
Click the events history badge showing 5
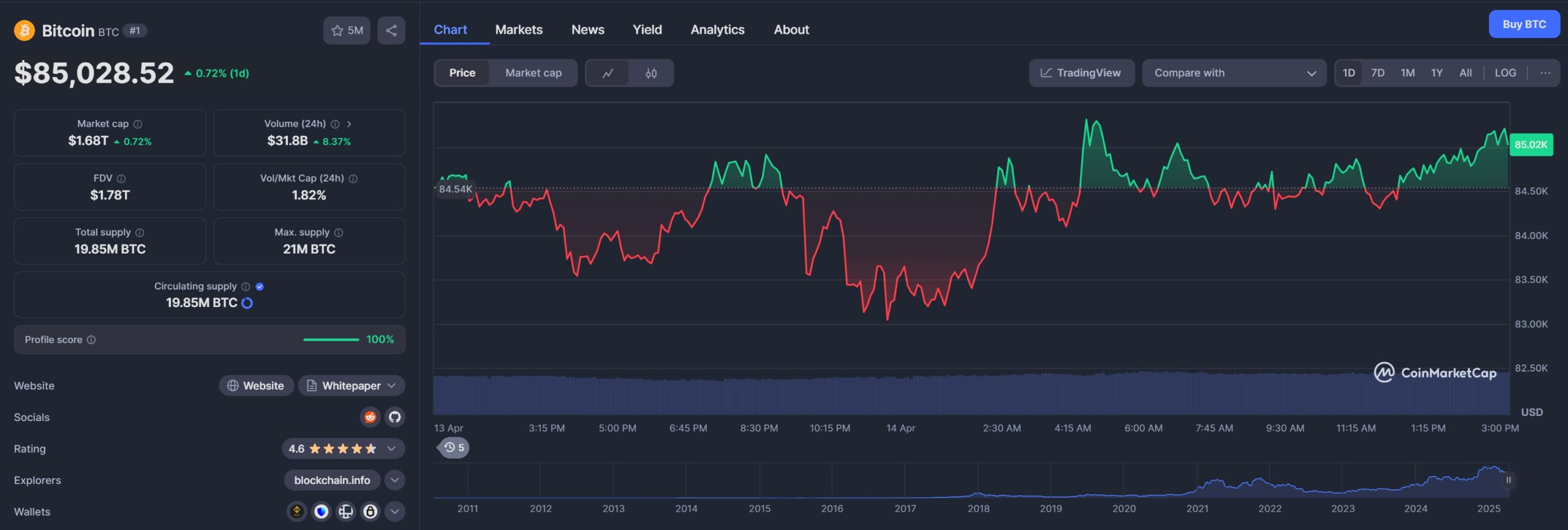[x=454, y=448]
